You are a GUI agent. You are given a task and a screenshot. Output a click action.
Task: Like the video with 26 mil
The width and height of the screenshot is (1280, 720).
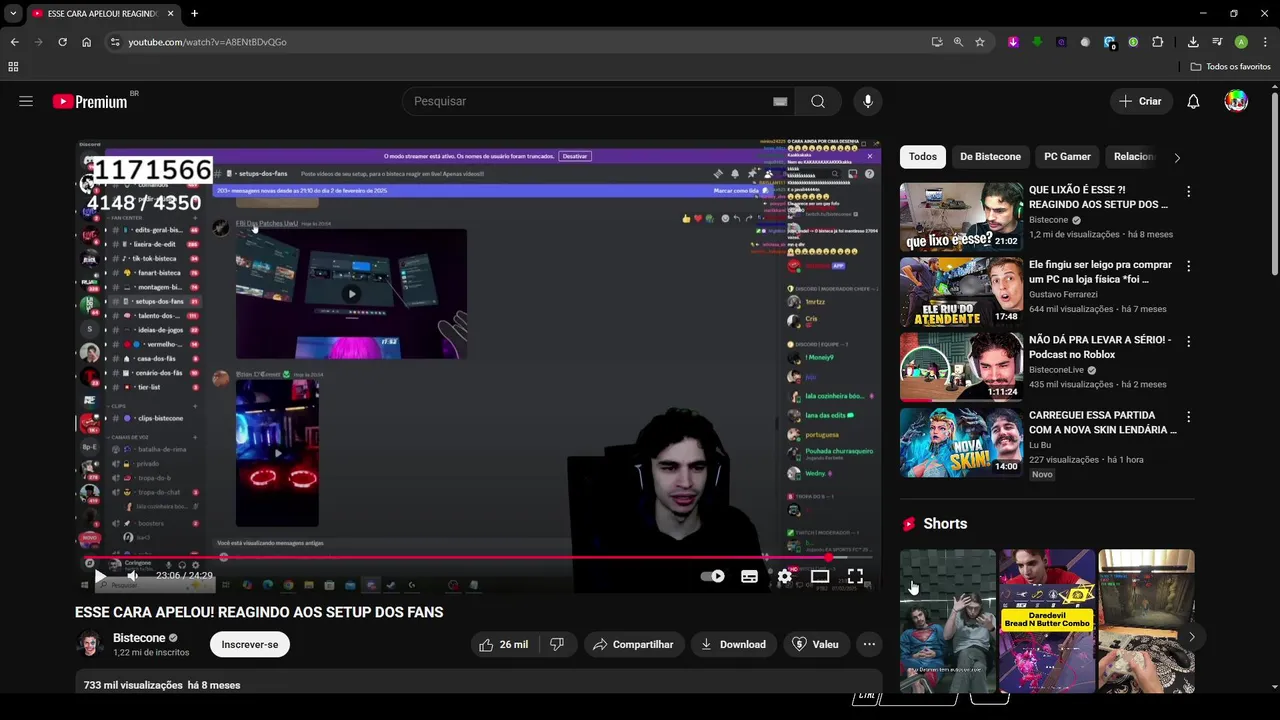[x=504, y=644]
